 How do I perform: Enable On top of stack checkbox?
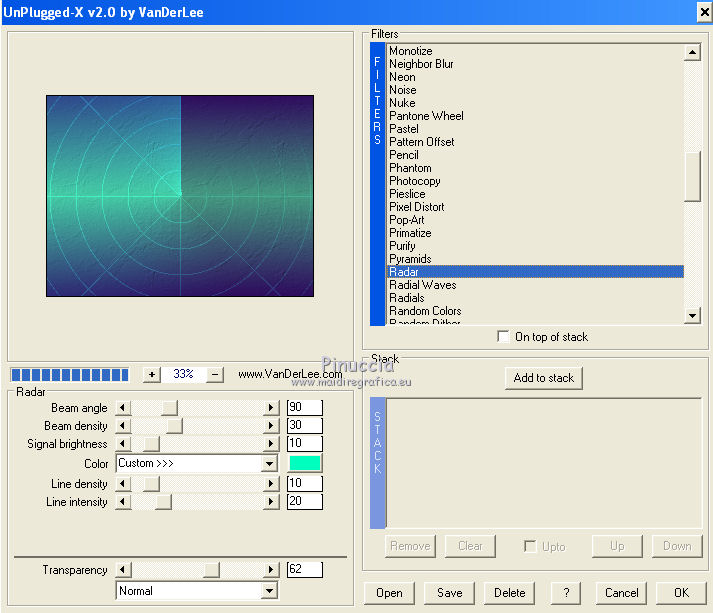(x=503, y=337)
